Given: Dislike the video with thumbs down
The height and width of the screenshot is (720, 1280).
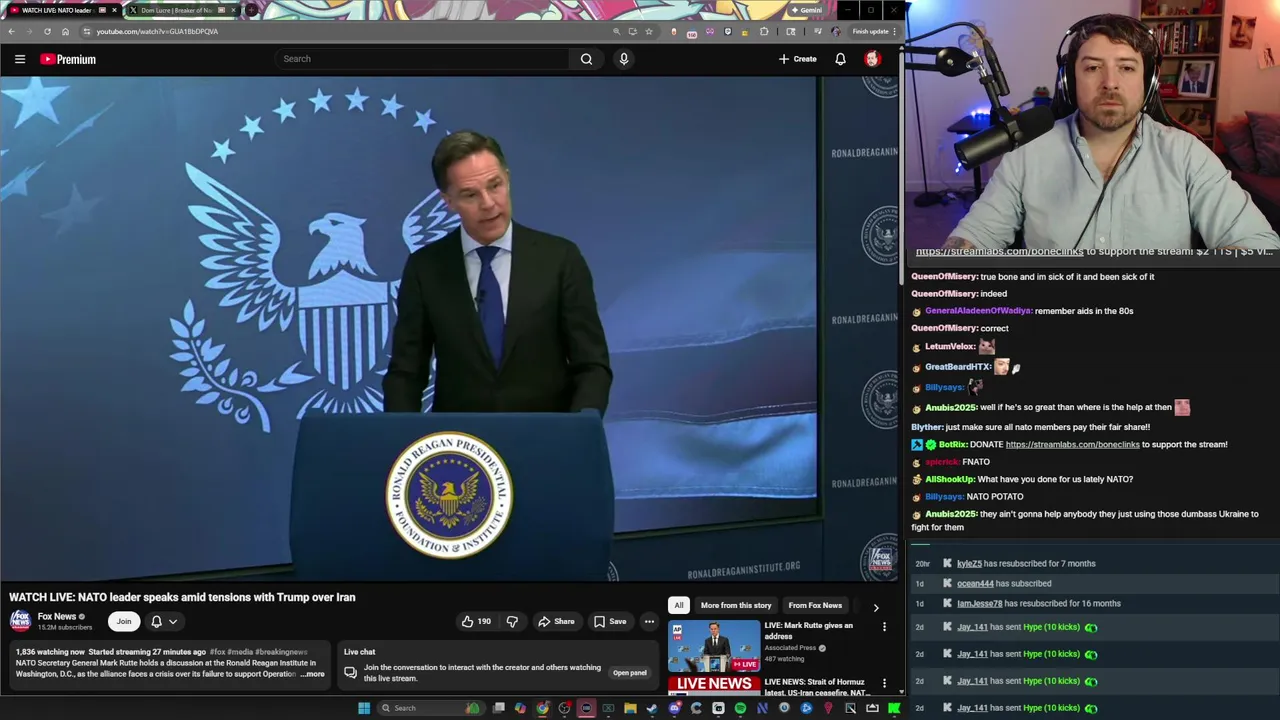Looking at the screenshot, I should click(512, 622).
